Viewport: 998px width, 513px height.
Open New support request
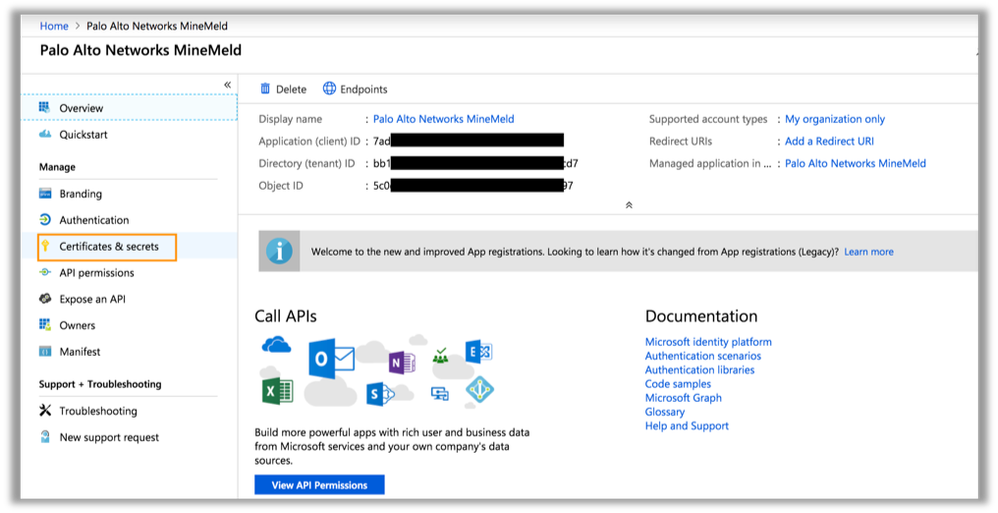coord(109,437)
